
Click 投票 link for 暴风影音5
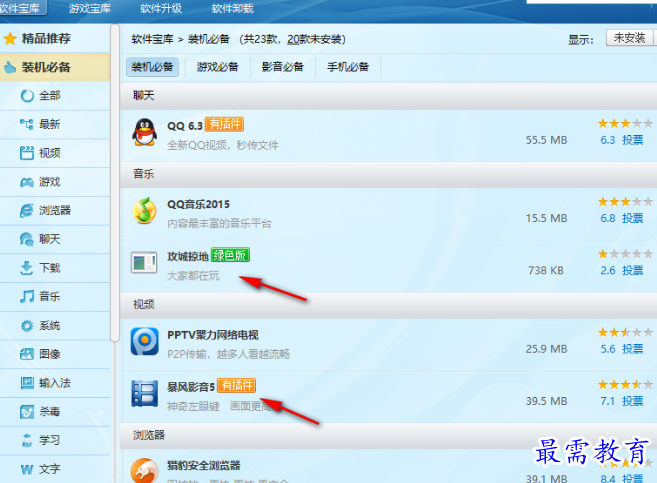[x=633, y=401]
